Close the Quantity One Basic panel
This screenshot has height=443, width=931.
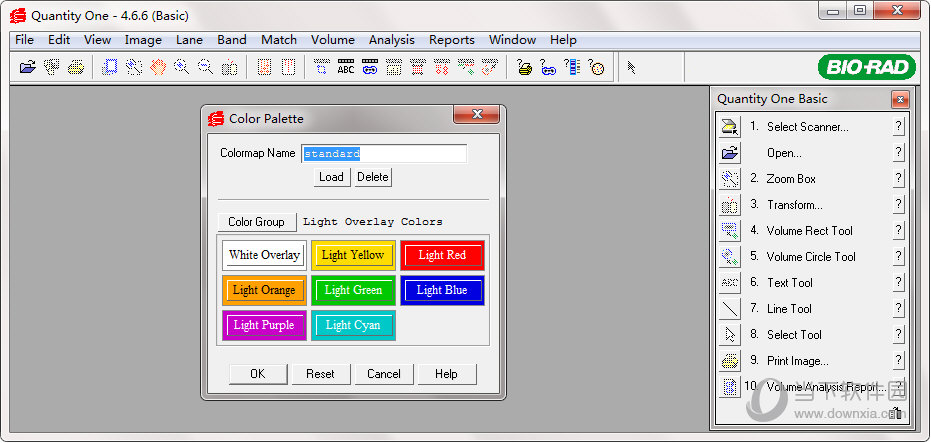(x=900, y=100)
